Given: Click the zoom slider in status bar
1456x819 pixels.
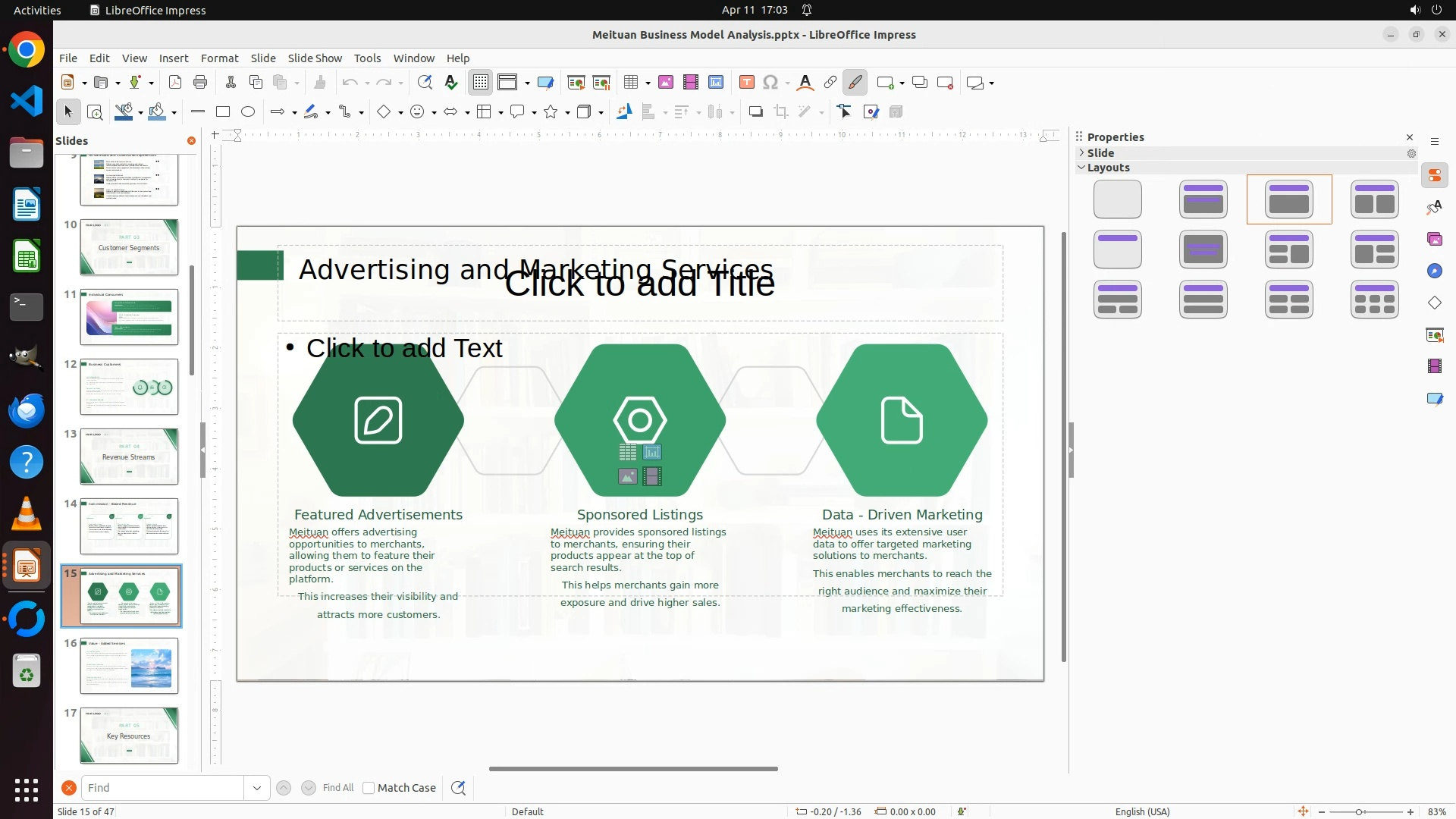Looking at the screenshot, I should click(1359, 811).
